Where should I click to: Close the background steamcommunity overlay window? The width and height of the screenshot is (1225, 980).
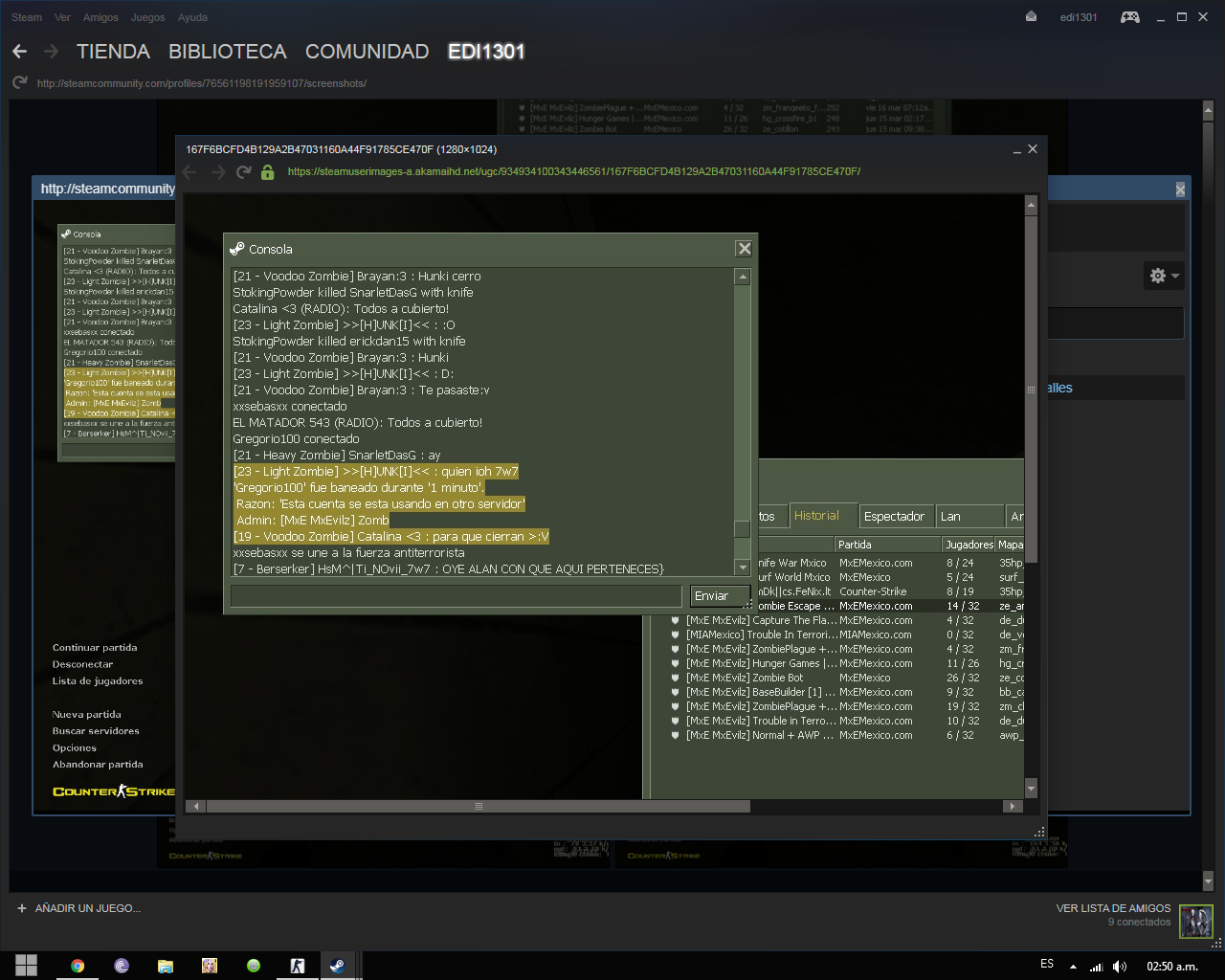click(1180, 189)
